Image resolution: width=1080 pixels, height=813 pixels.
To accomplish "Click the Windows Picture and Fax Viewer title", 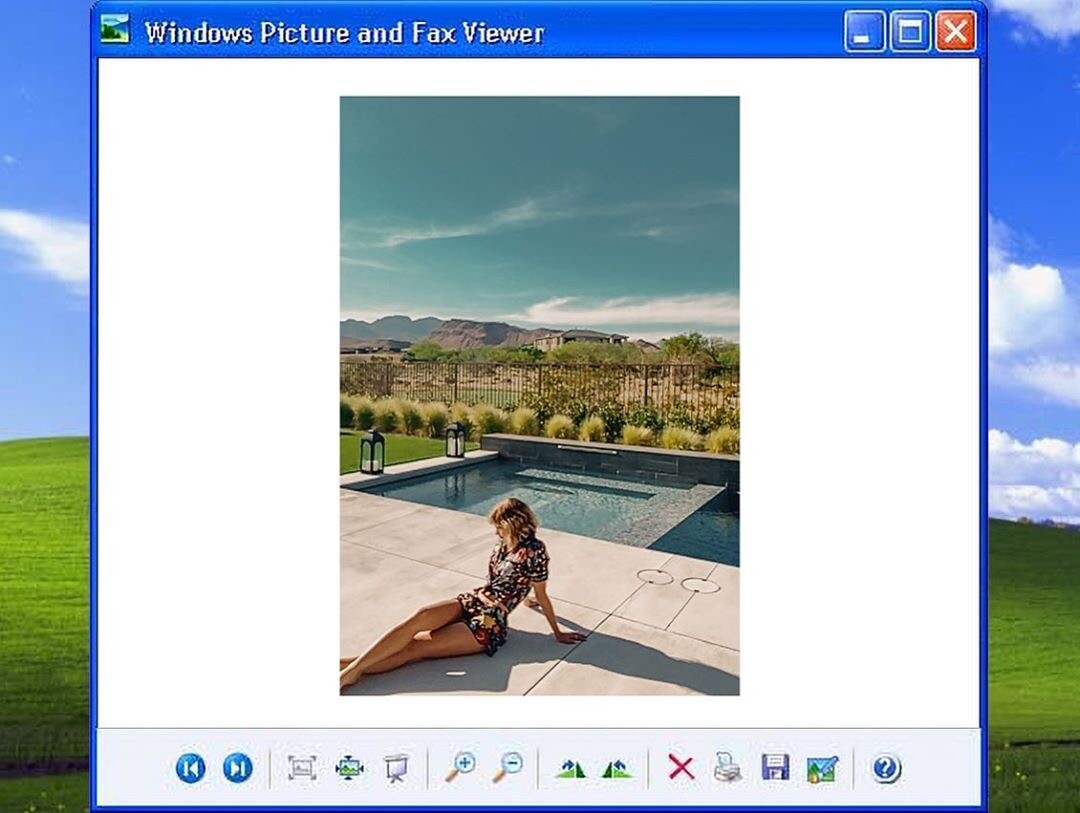I will tap(344, 33).
